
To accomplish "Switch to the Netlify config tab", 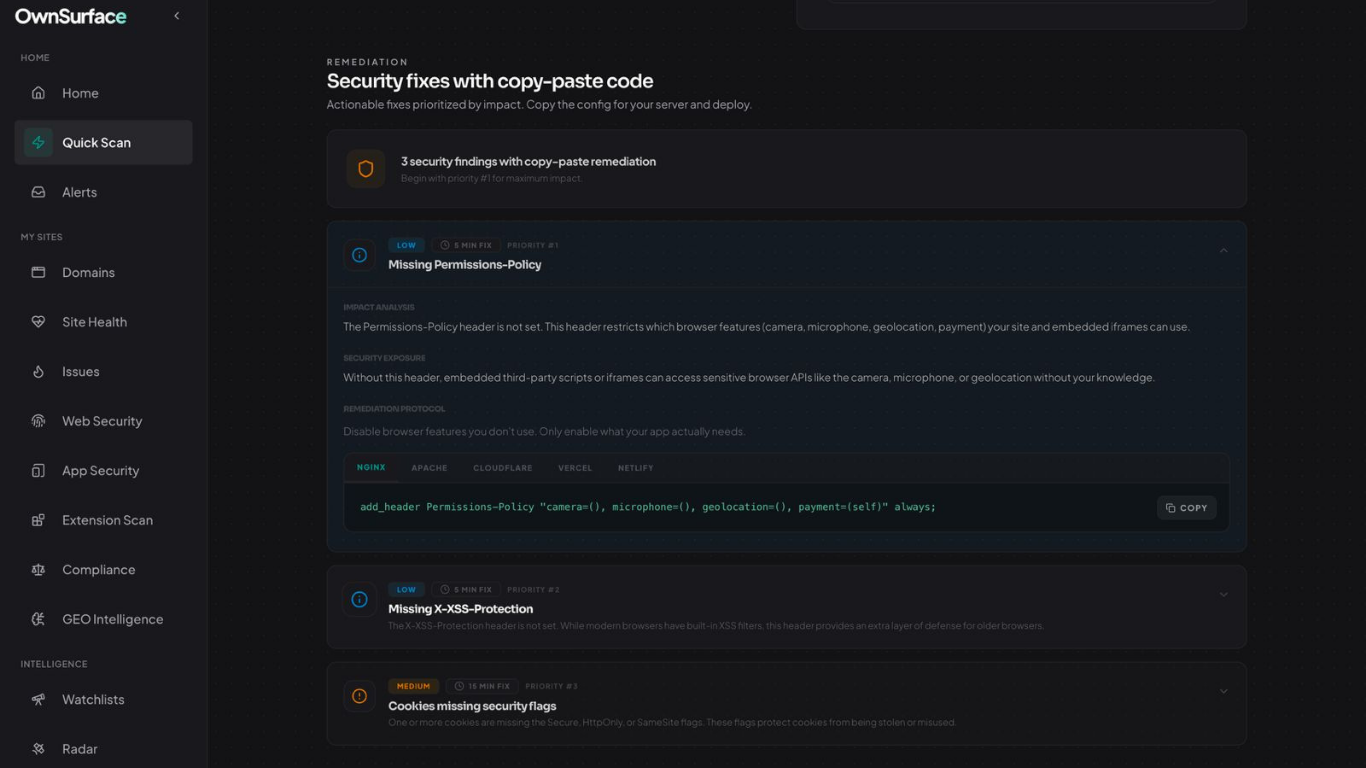I will pos(635,468).
